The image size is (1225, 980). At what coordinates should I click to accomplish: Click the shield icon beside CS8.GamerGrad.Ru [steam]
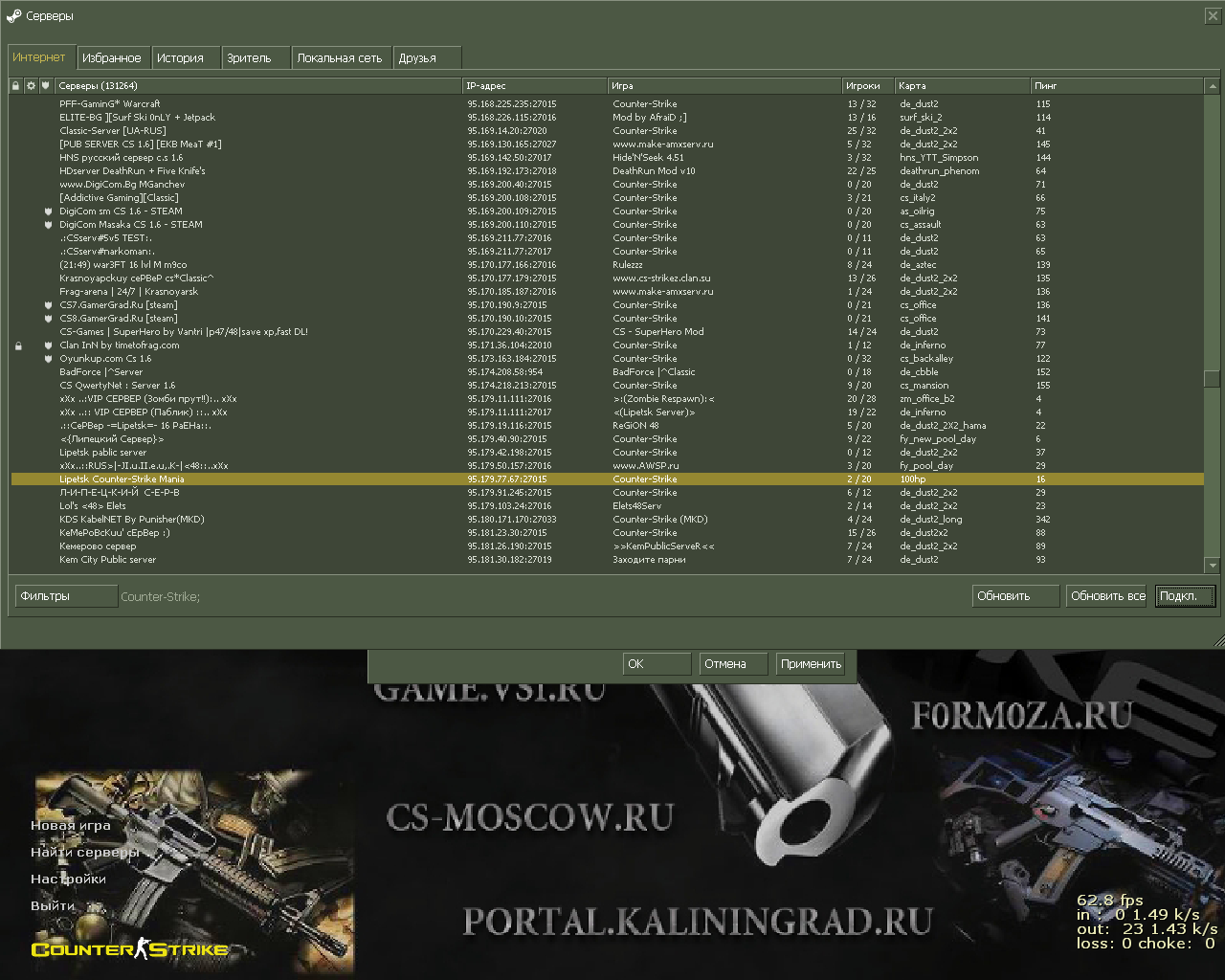tap(49, 319)
